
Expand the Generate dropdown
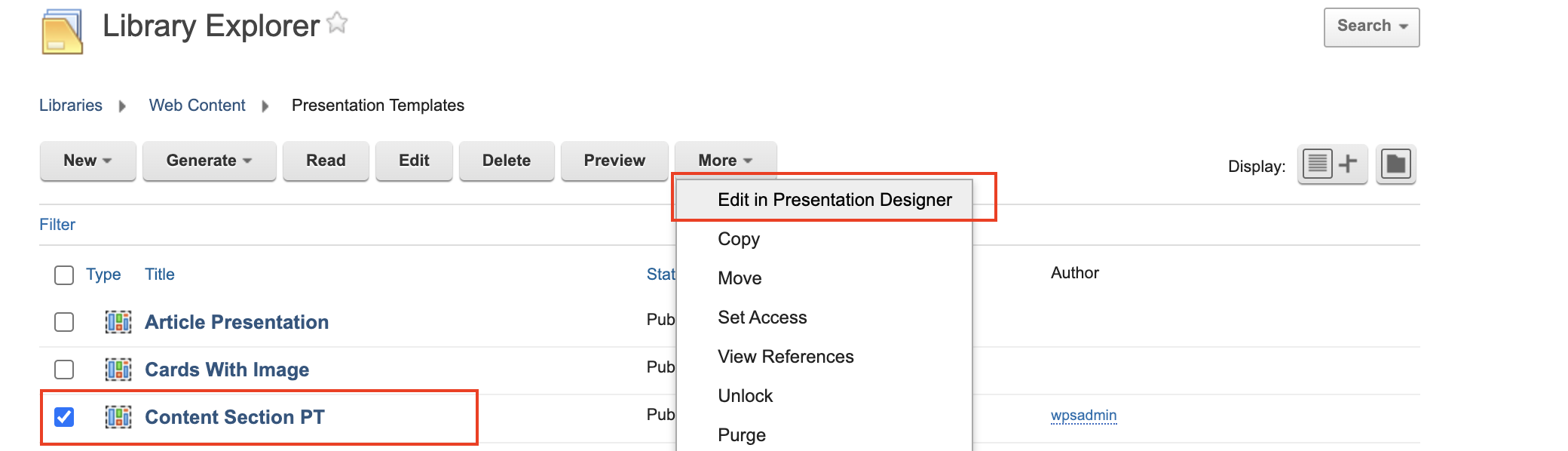tap(209, 161)
